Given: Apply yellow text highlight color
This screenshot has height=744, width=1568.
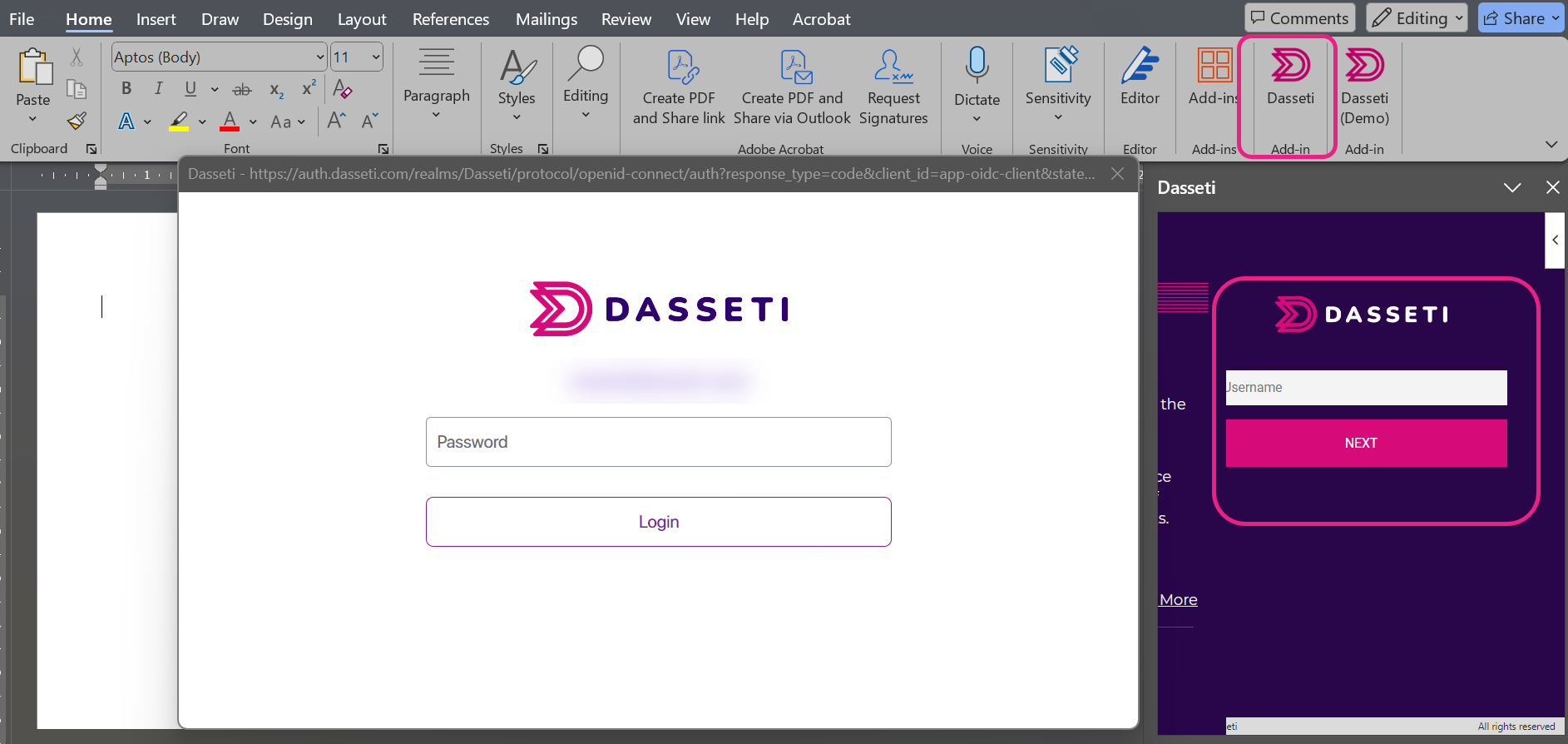Looking at the screenshot, I should [x=179, y=122].
